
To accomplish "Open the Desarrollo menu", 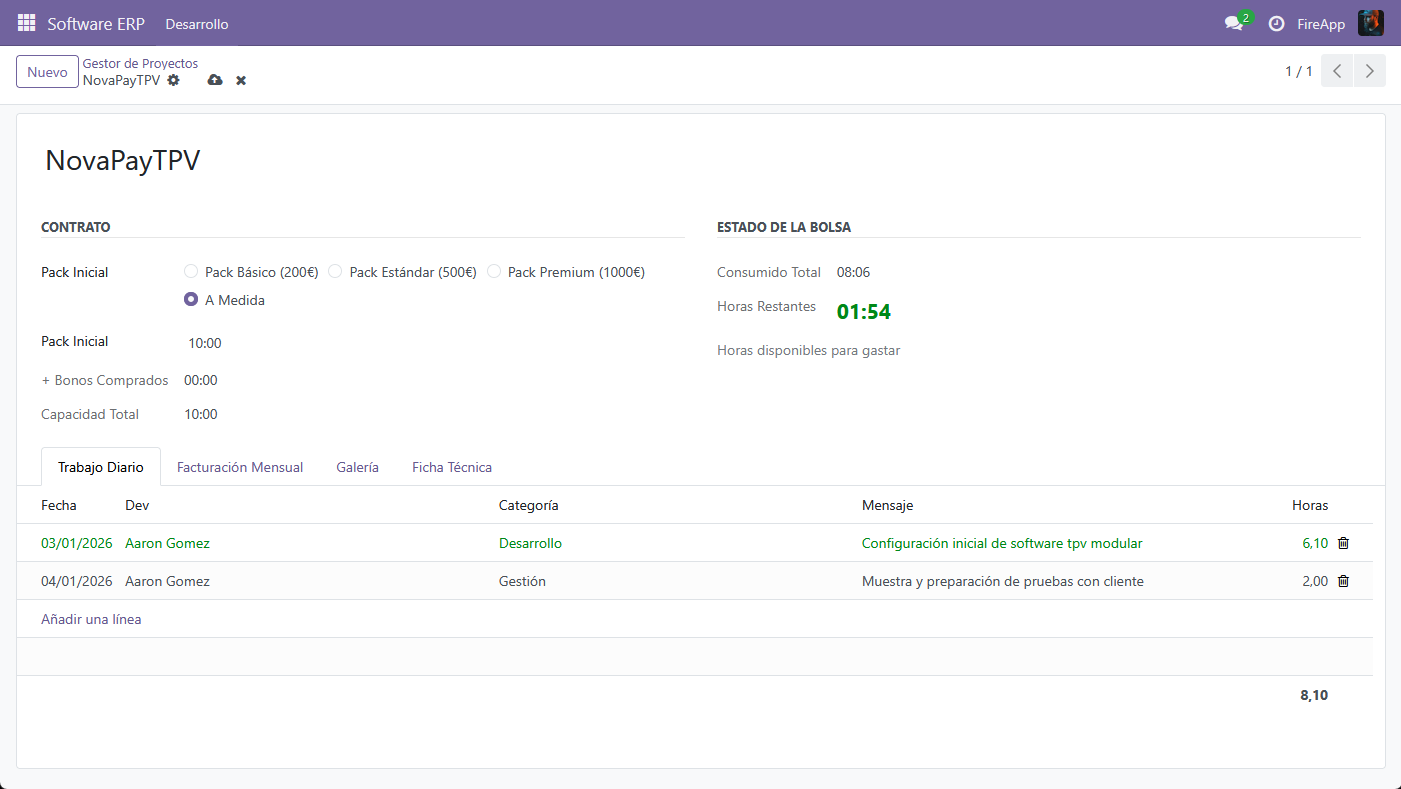I will (197, 24).
